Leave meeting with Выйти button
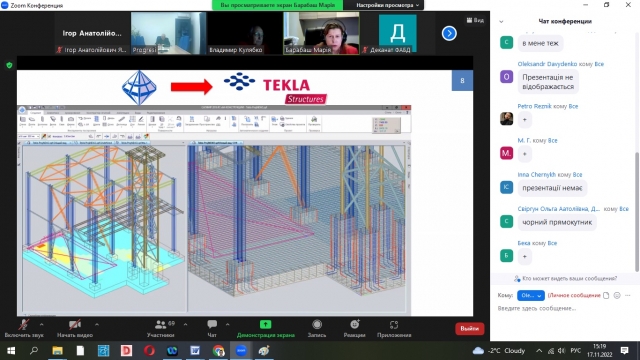Viewport: 640px width, 360px height. 469,329
